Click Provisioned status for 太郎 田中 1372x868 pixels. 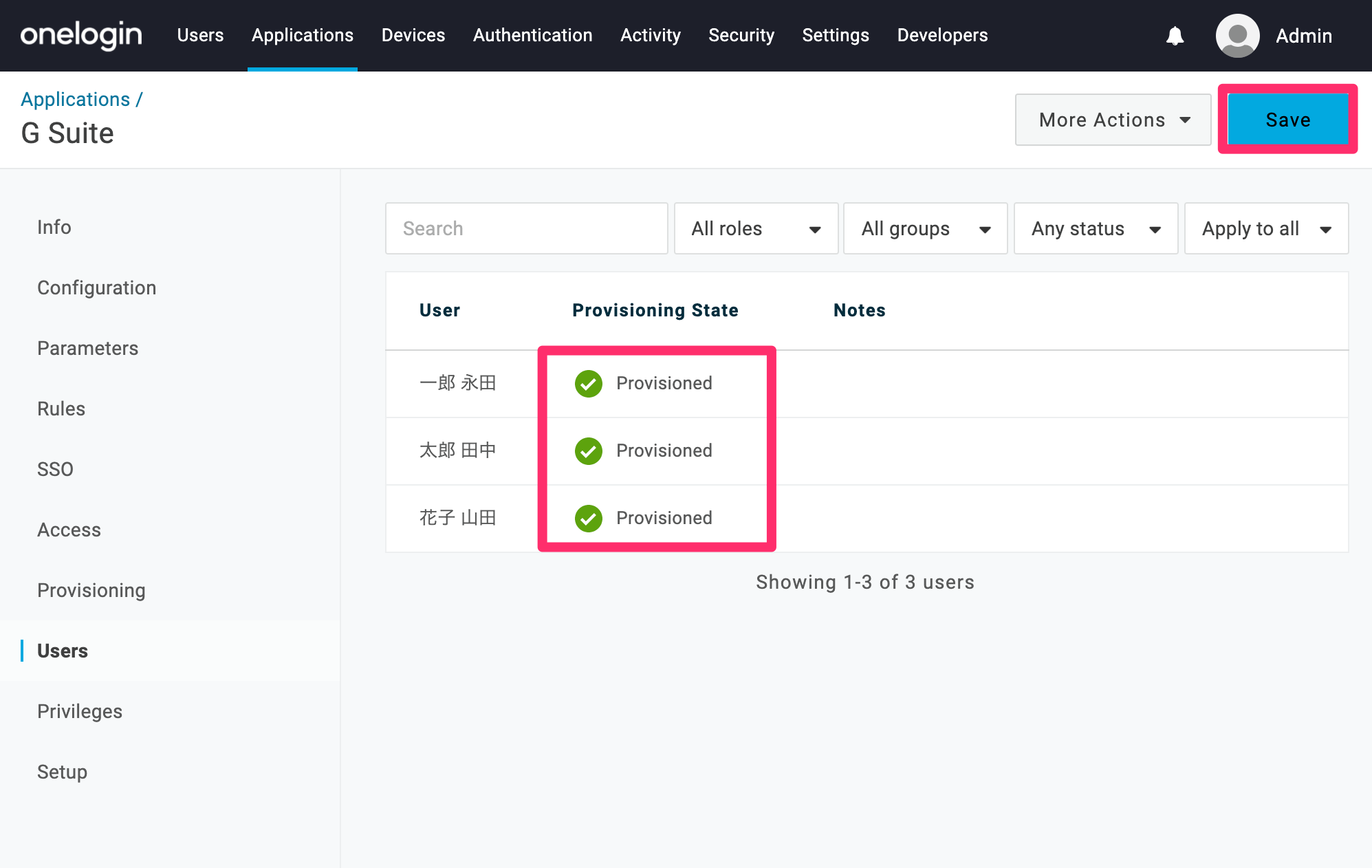click(664, 451)
